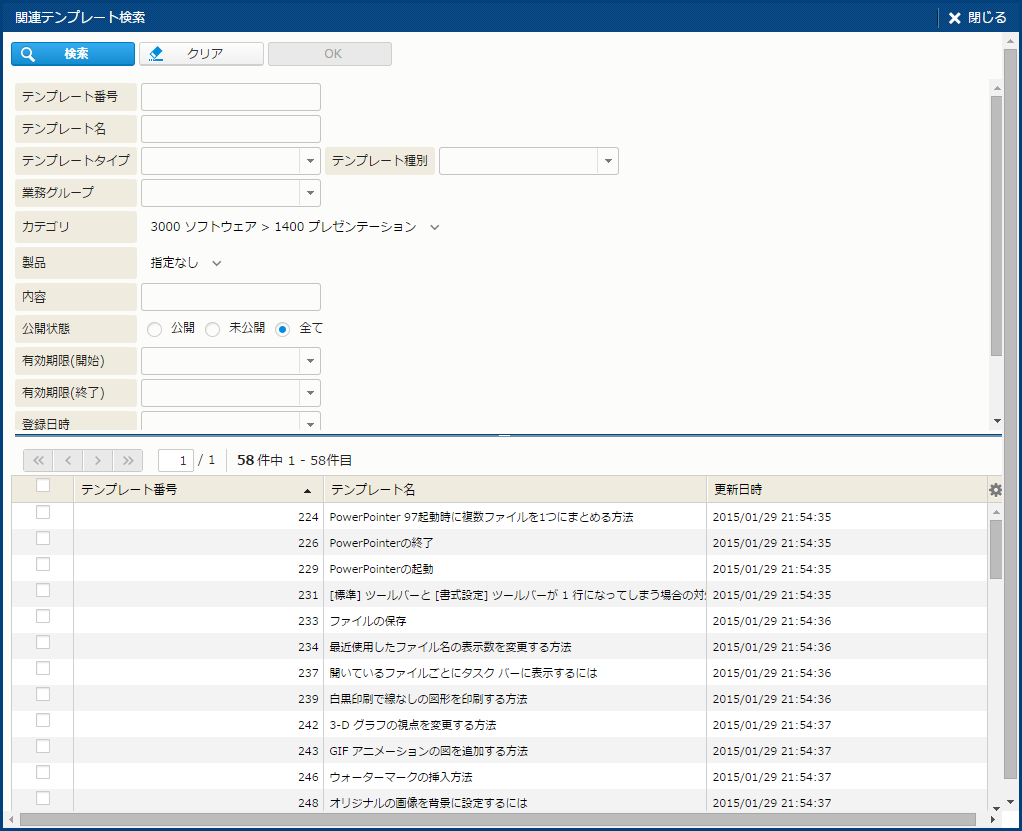Sort by 更新日時 column header
The image size is (1022, 831).
[845, 490]
